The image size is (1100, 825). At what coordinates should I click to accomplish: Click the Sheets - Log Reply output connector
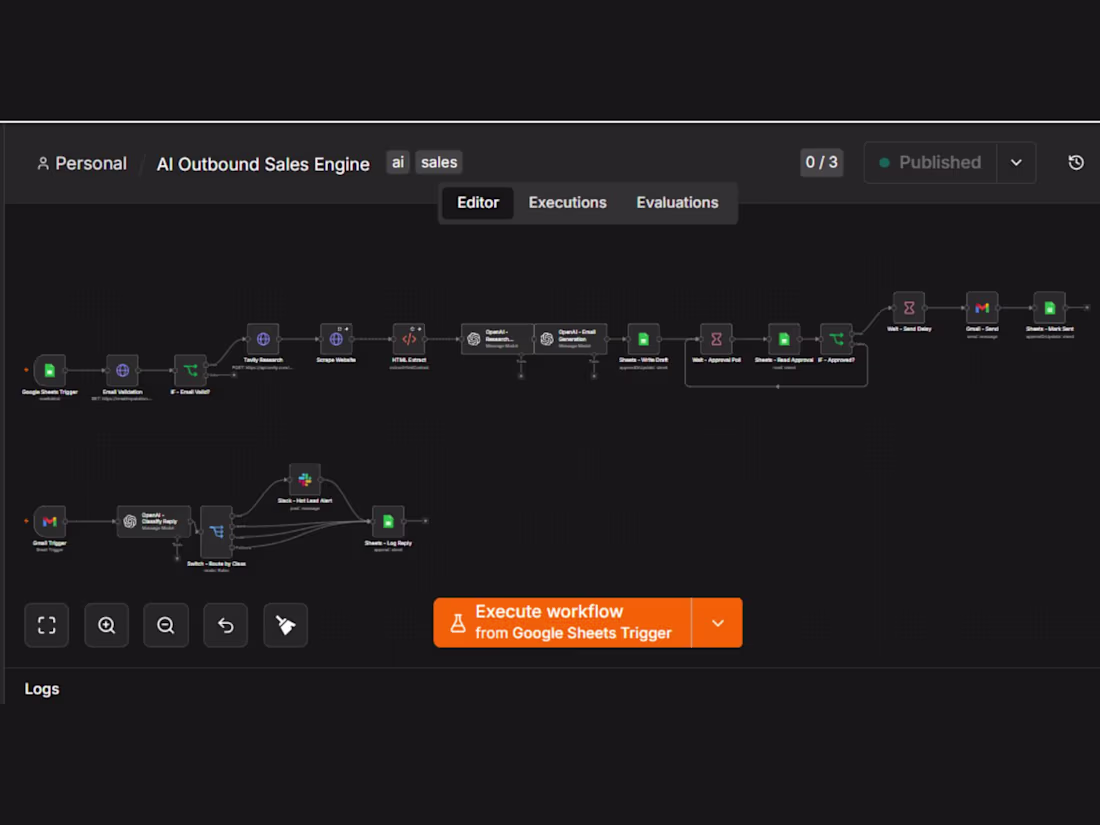point(425,521)
